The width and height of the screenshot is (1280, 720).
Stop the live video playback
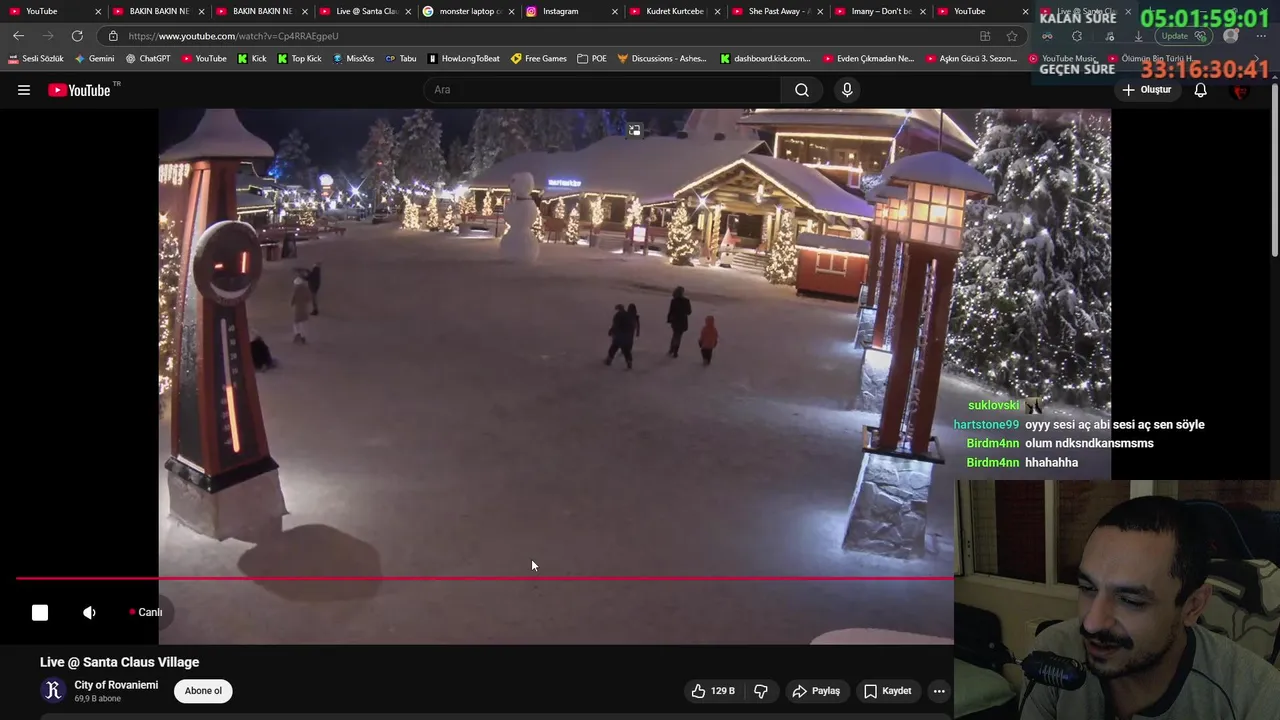point(40,613)
